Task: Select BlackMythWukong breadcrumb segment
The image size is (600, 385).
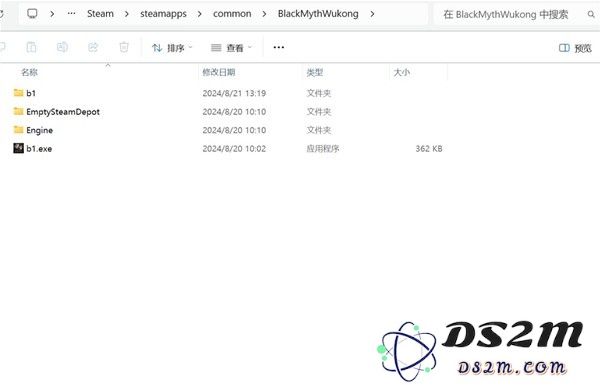Action: tap(318, 14)
